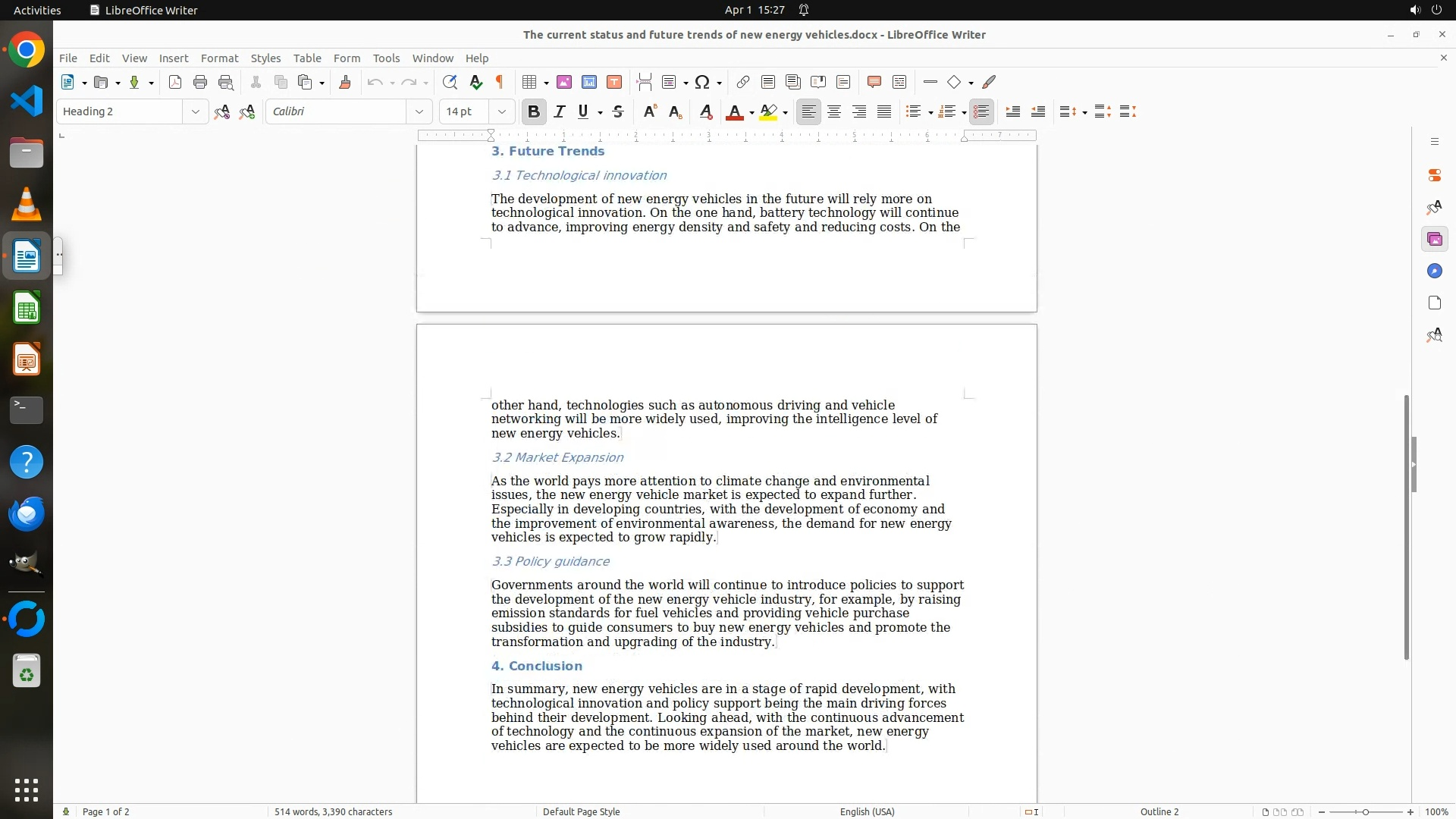Click the yellow highlighting color button
This screenshot has width=1456, height=819.
point(768,112)
